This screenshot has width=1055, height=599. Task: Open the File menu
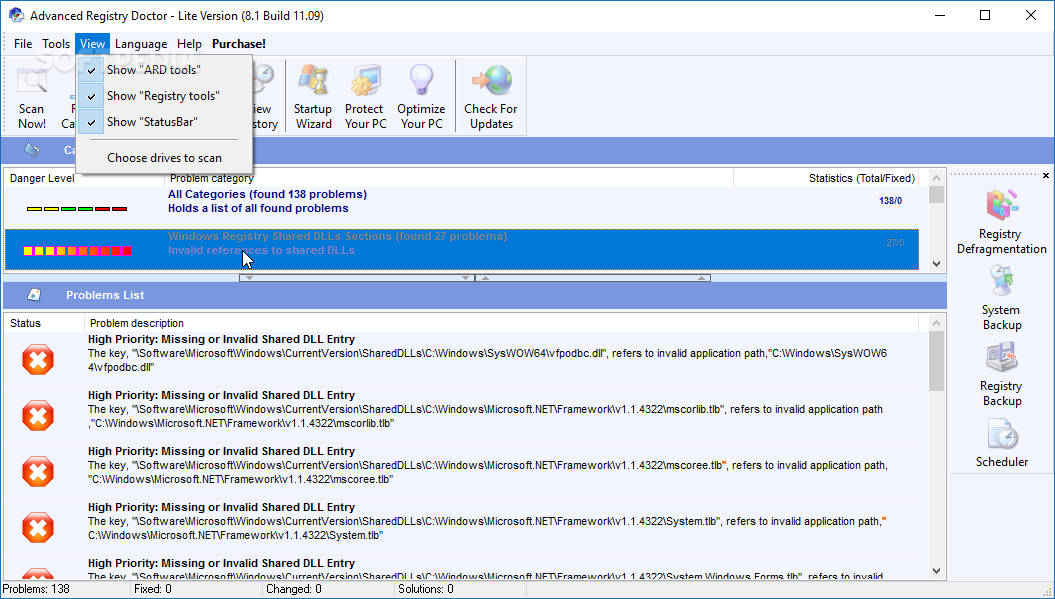(x=23, y=44)
